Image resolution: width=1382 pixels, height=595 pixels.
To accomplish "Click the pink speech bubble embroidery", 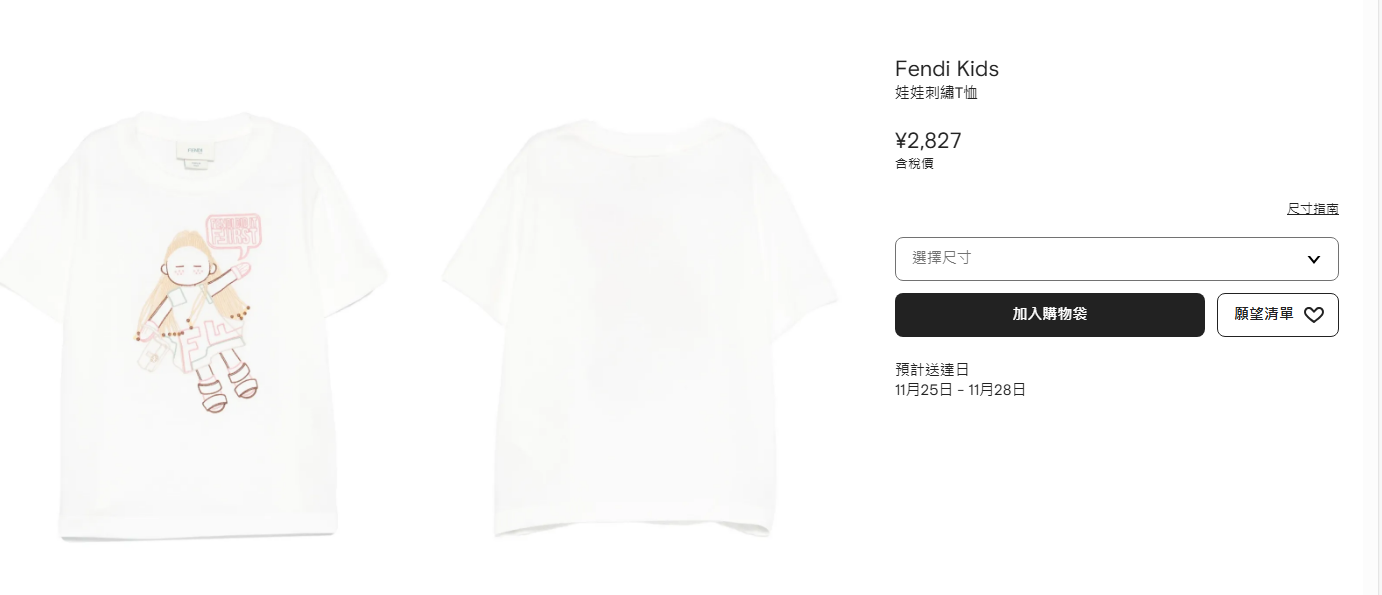I will tap(234, 231).
